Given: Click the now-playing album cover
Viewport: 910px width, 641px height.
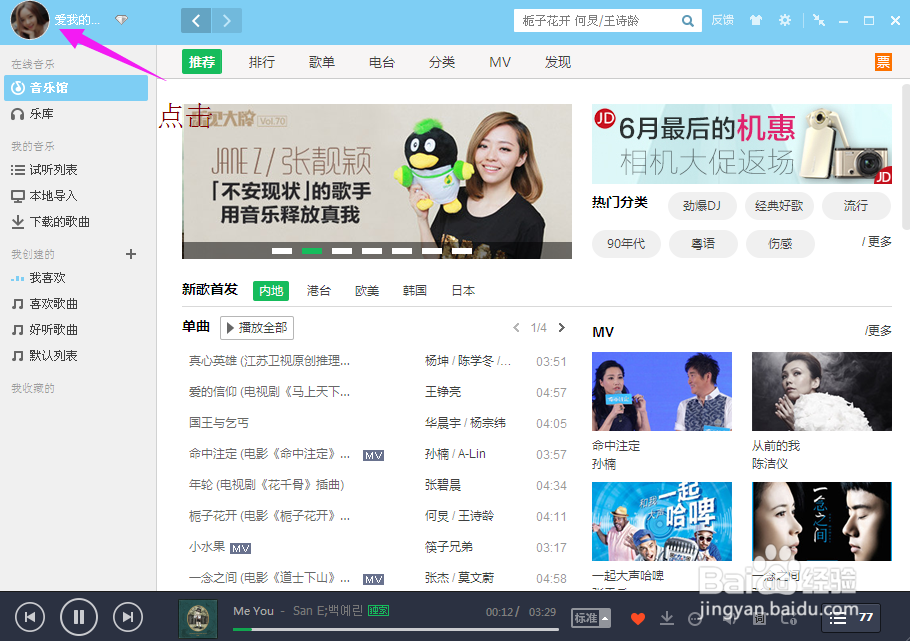Looking at the screenshot, I should click(x=198, y=619).
